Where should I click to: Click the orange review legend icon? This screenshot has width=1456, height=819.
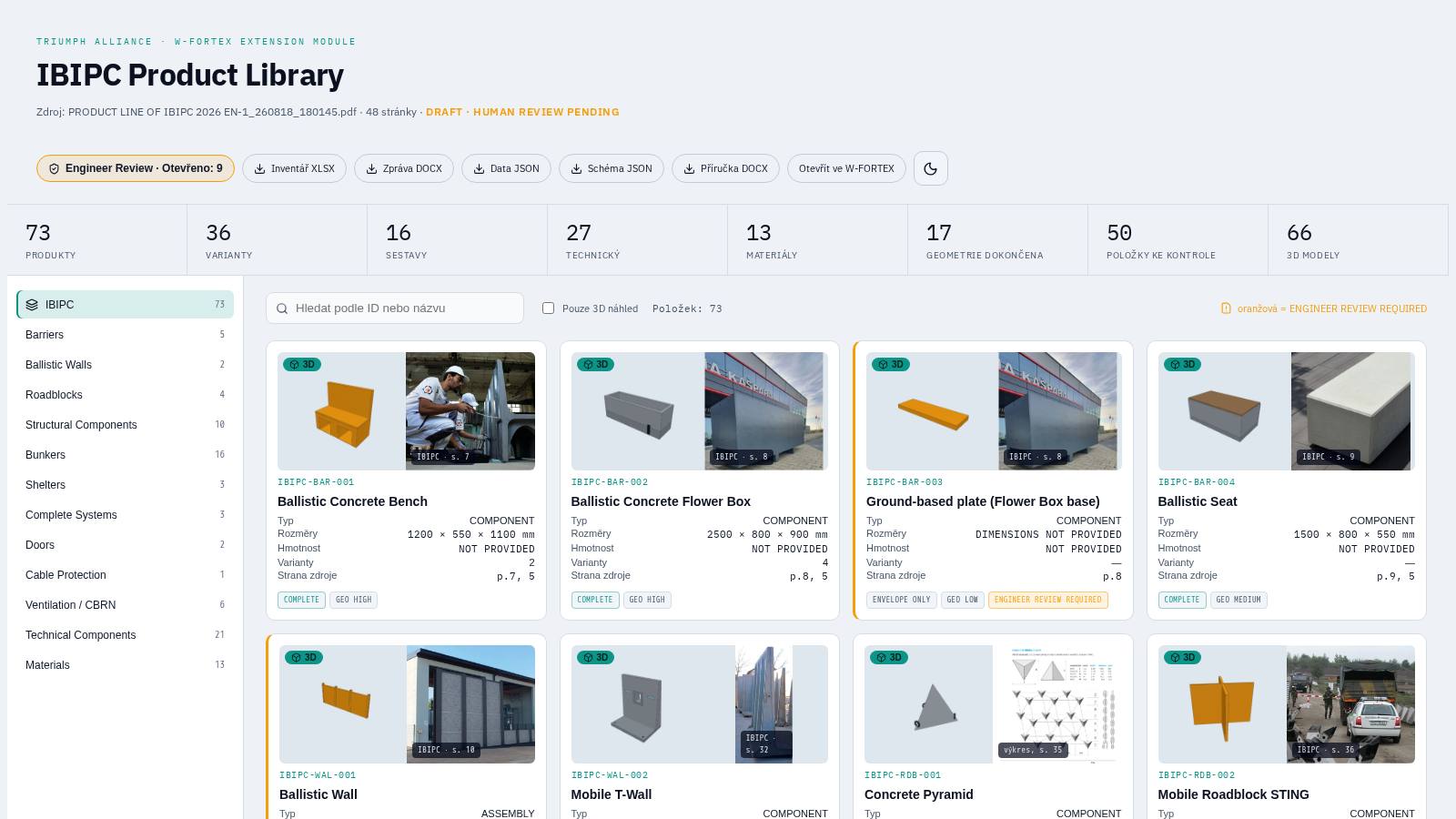tap(1226, 308)
